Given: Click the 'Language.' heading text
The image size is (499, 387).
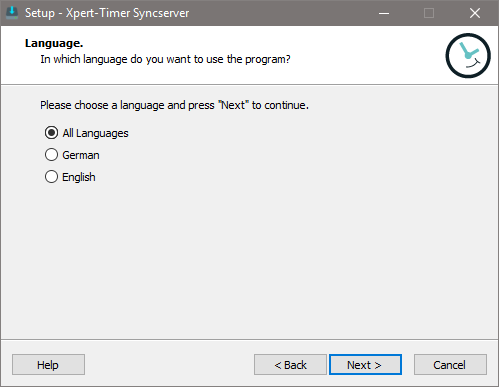Looking at the screenshot, I should (x=54, y=43).
